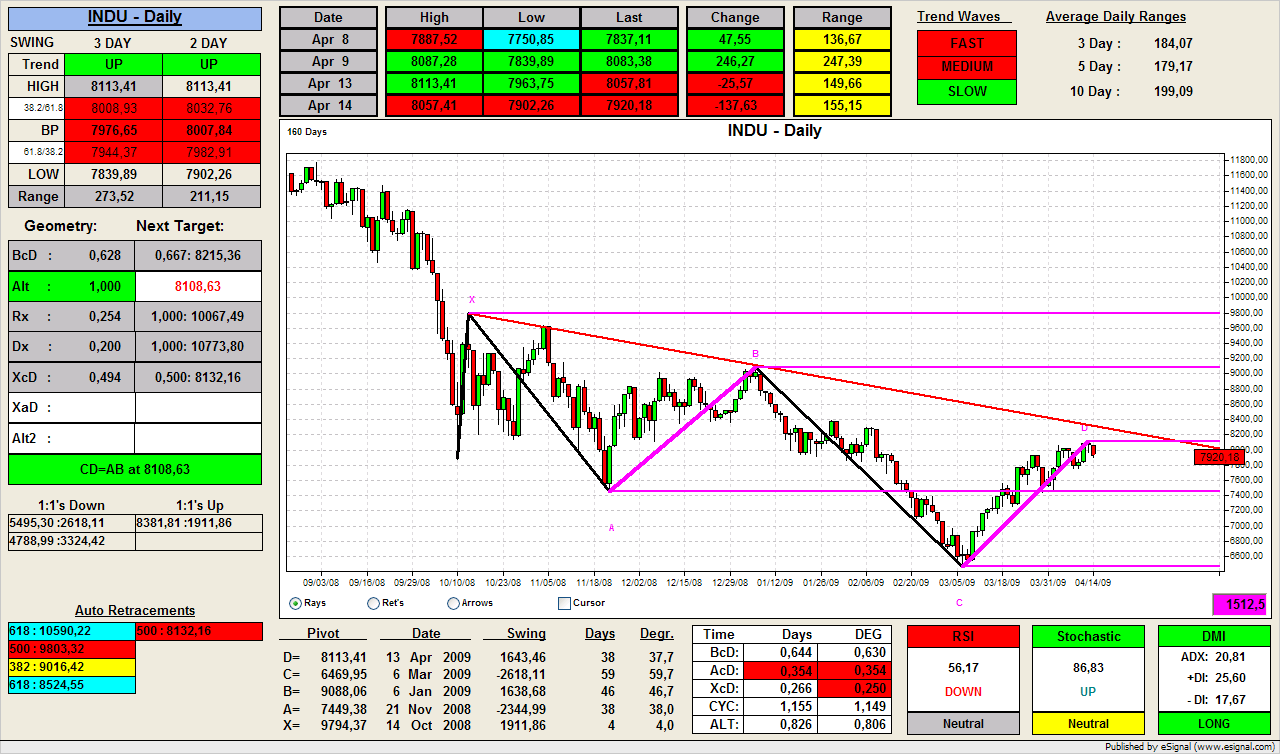This screenshot has height=754, width=1280.
Task: Click the A pivot label on chart
Action: pyautogui.click(x=611, y=527)
